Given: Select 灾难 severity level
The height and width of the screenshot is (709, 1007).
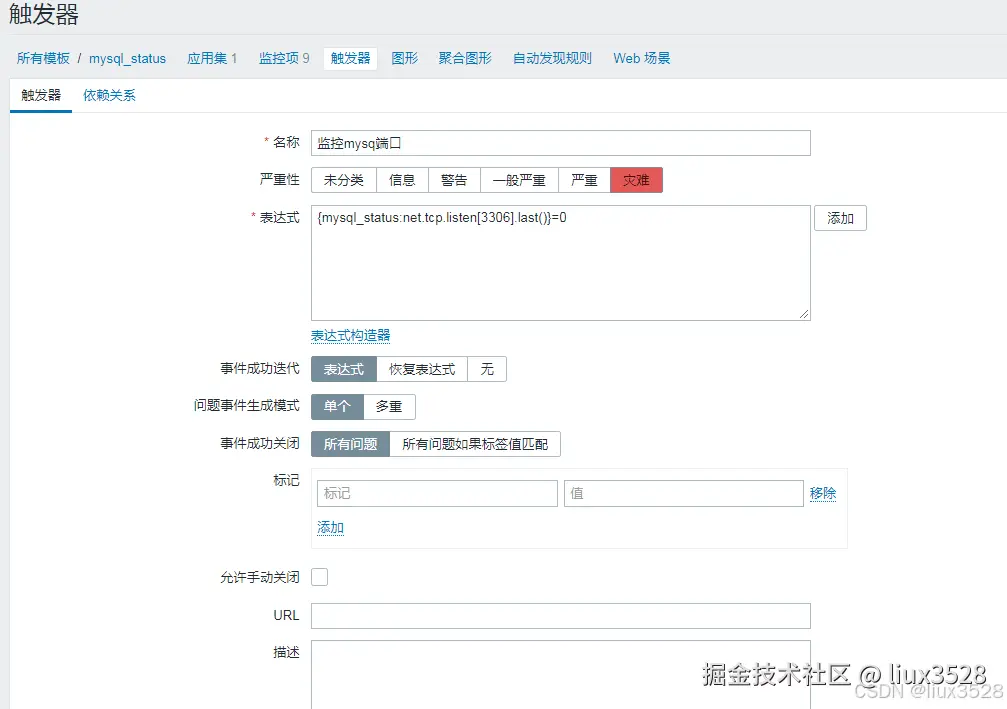Looking at the screenshot, I should pyautogui.click(x=637, y=179).
